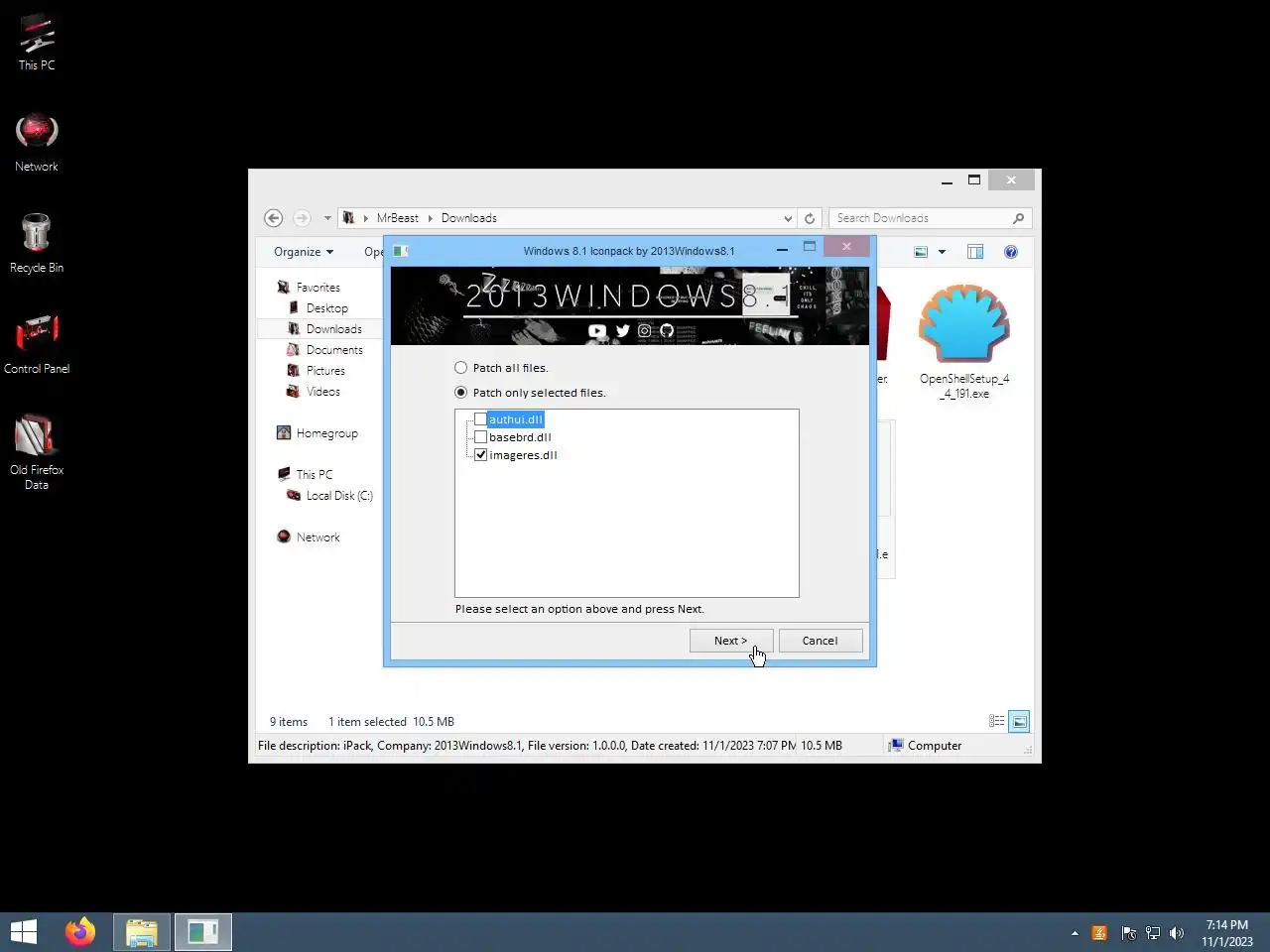1270x952 pixels.
Task: Open the Windows Start button
Action: pos(24,932)
